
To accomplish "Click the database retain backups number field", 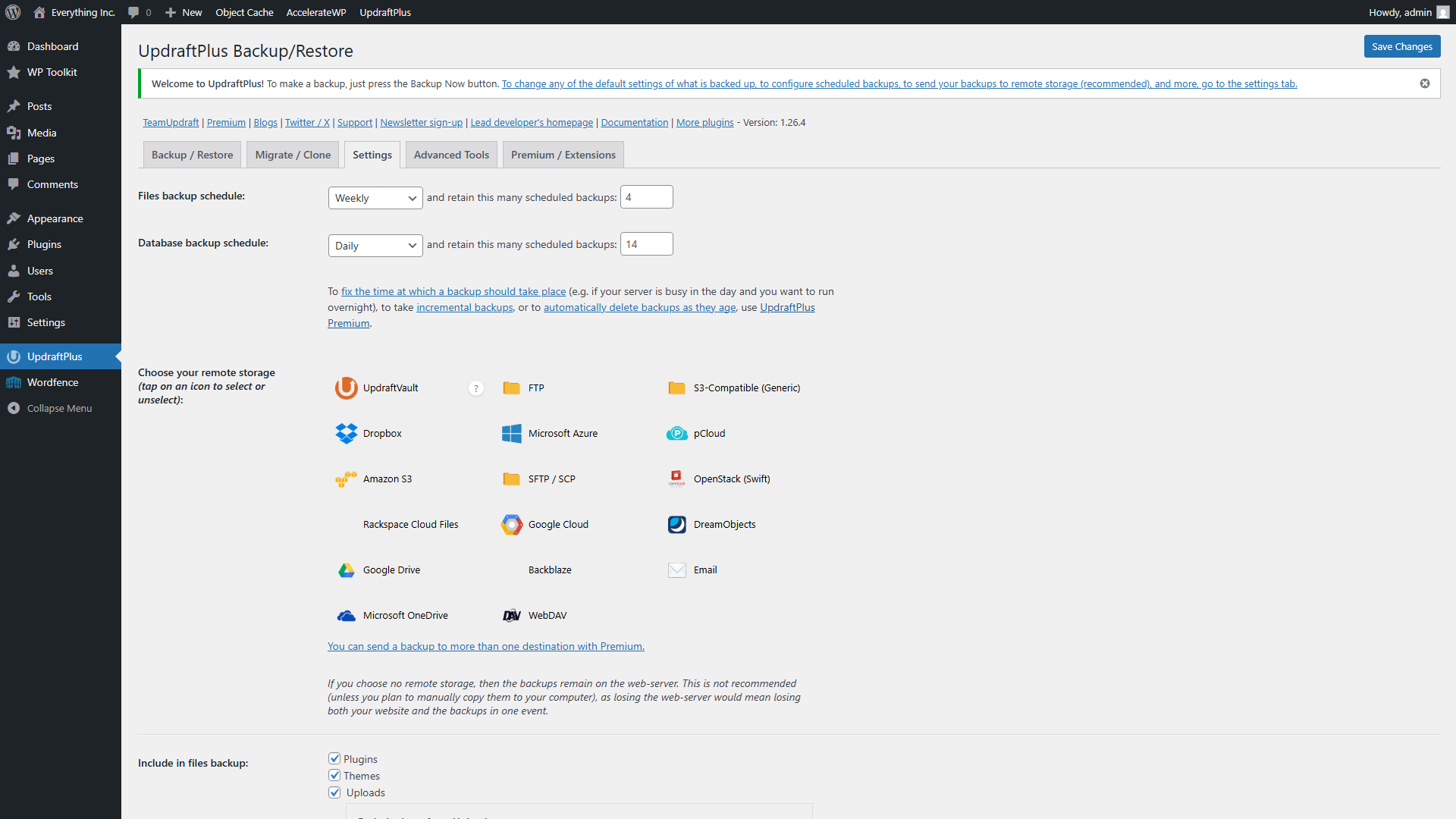I will [x=647, y=243].
